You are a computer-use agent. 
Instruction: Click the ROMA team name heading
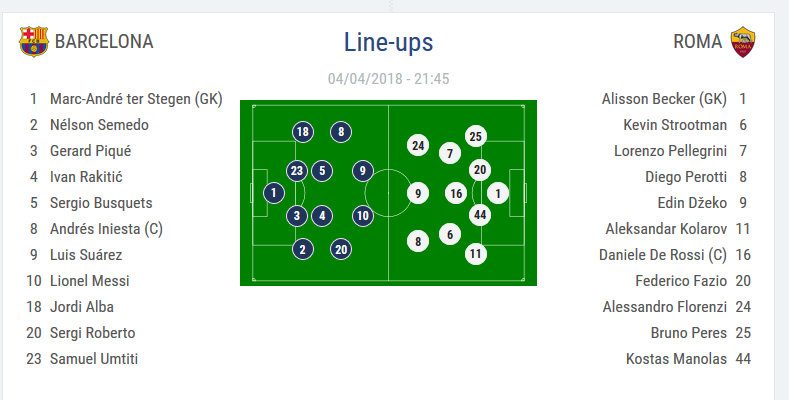(697, 42)
